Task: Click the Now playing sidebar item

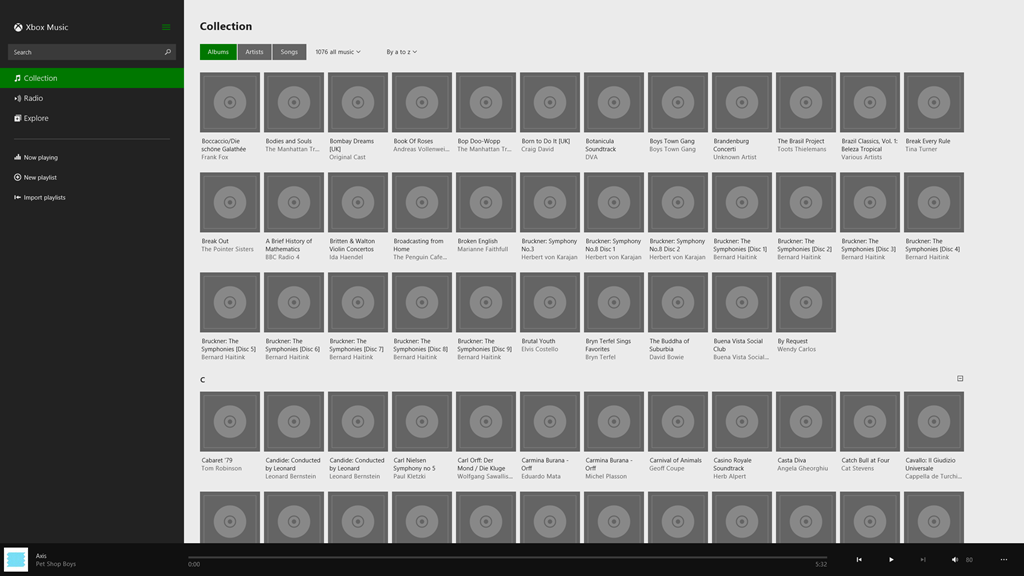Action: (x=40, y=157)
